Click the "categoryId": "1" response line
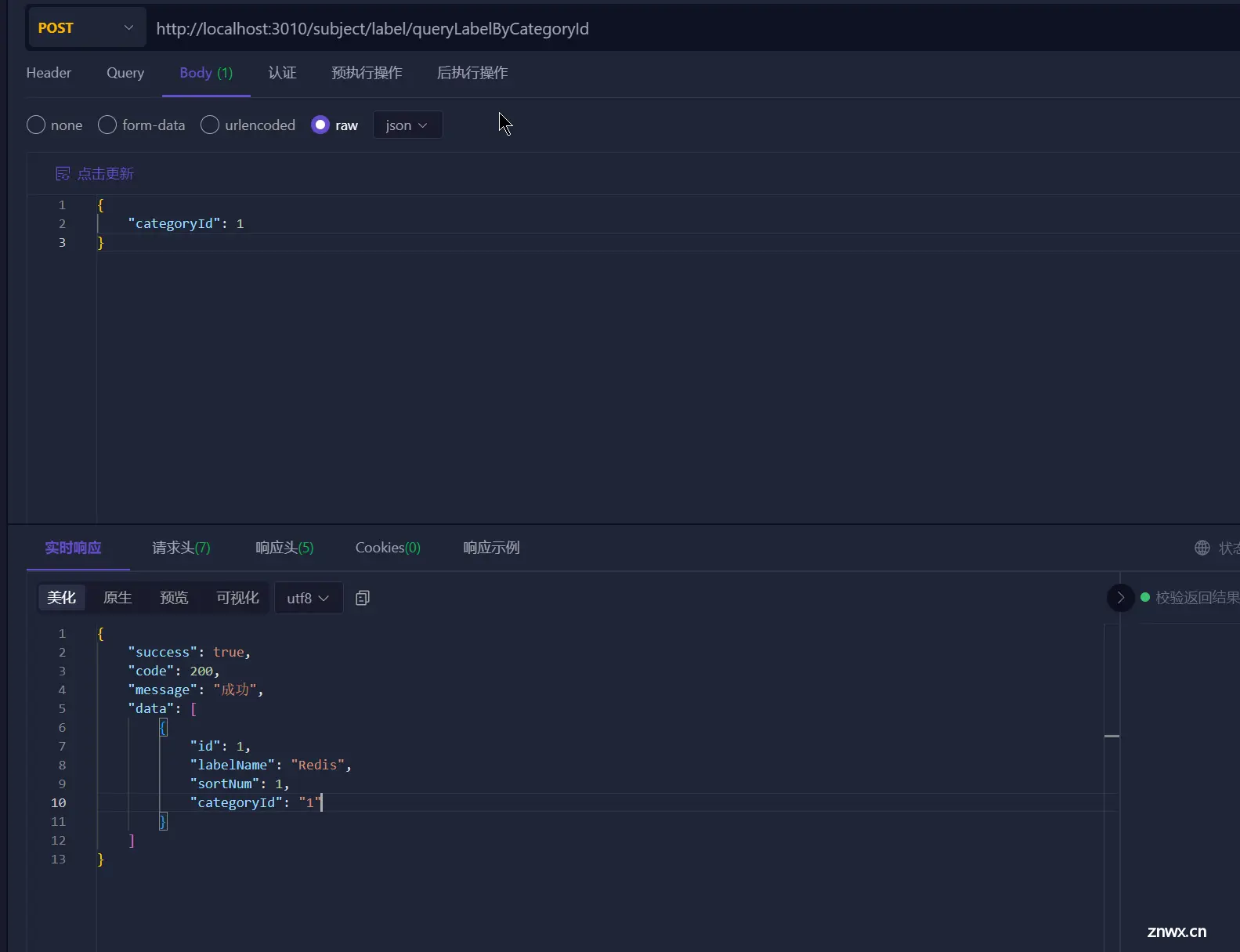The width and height of the screenshot is (1240, 952). pos(255,802)
